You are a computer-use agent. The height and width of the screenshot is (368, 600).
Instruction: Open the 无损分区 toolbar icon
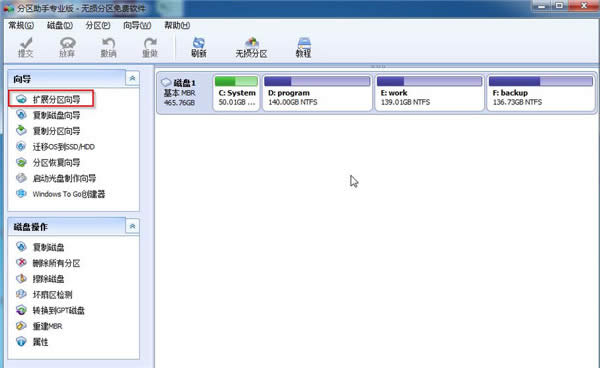tap(251, 43)
